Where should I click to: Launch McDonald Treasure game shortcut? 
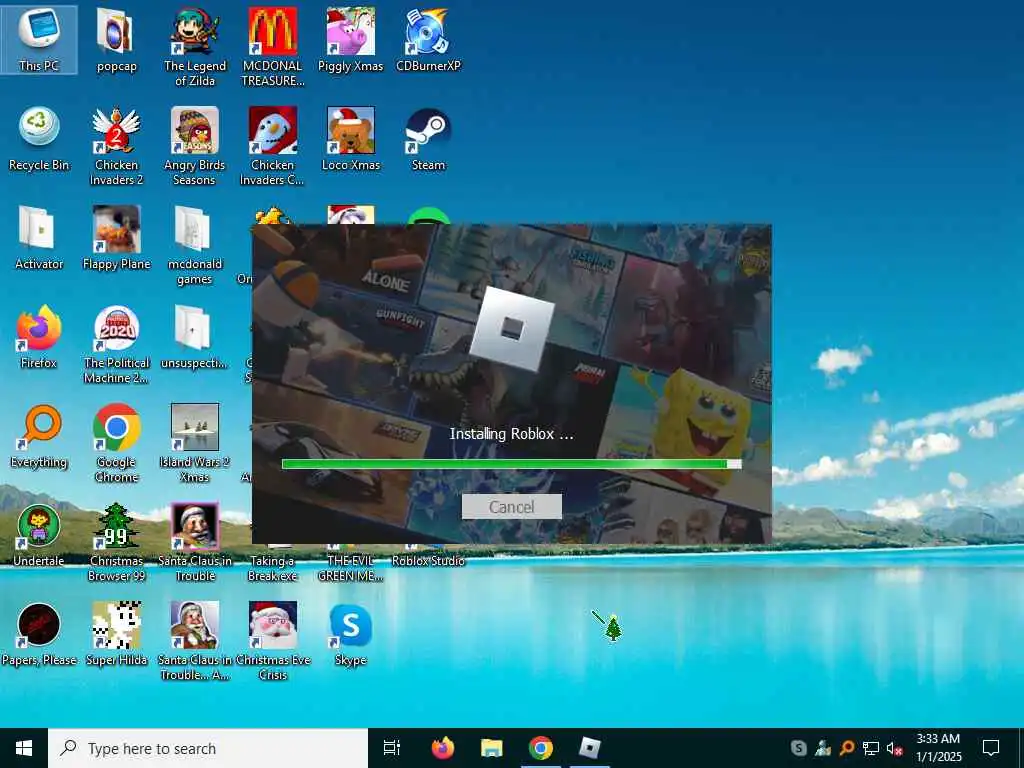click(x=272, y=46)
